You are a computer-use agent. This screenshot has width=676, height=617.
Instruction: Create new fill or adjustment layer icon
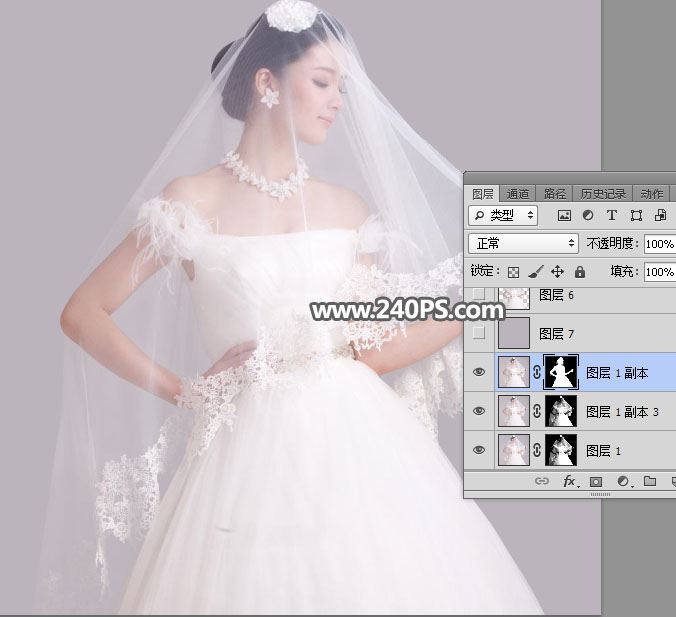point(623,481)
